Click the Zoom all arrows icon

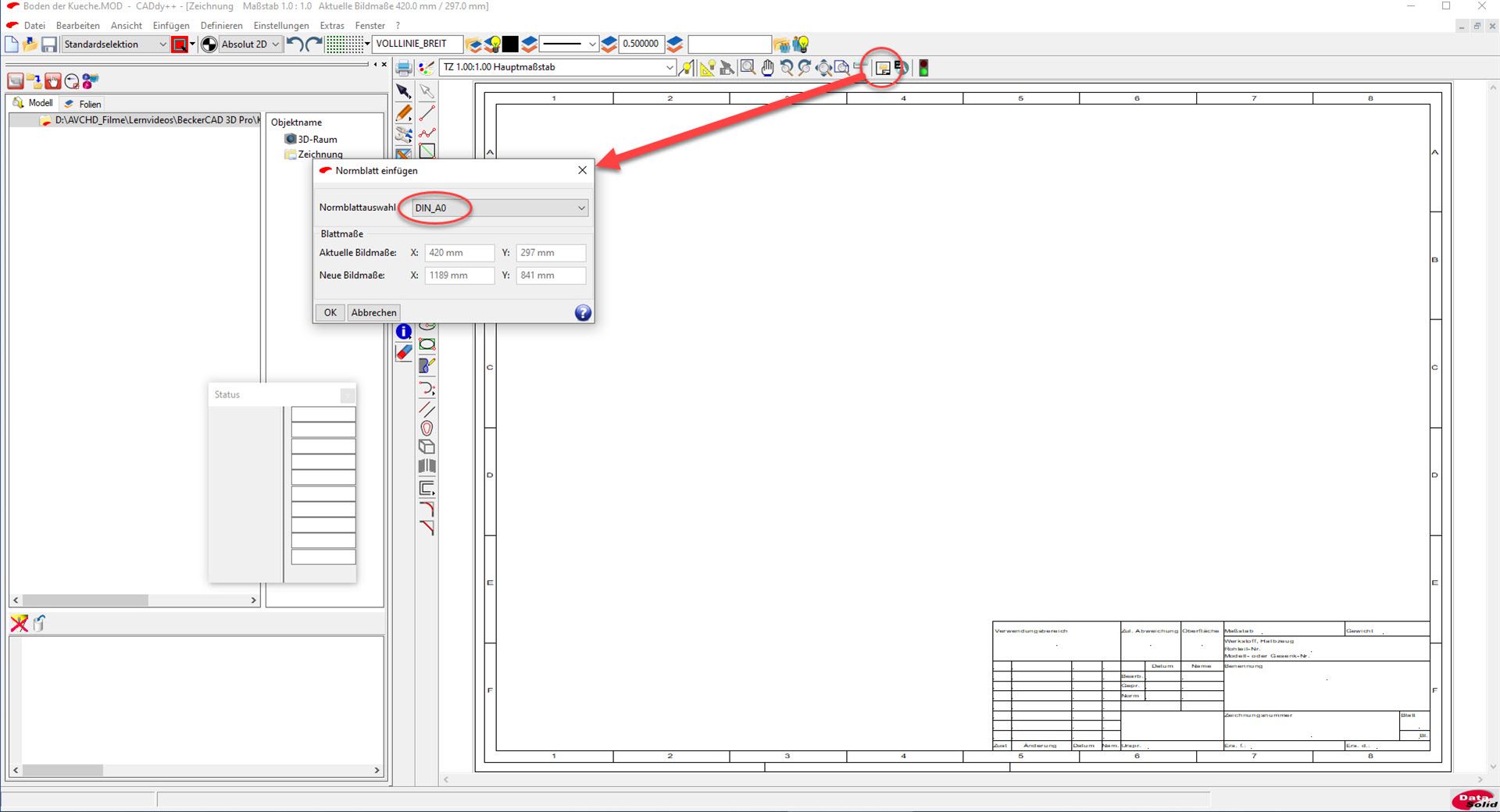[x=823, y=68]
